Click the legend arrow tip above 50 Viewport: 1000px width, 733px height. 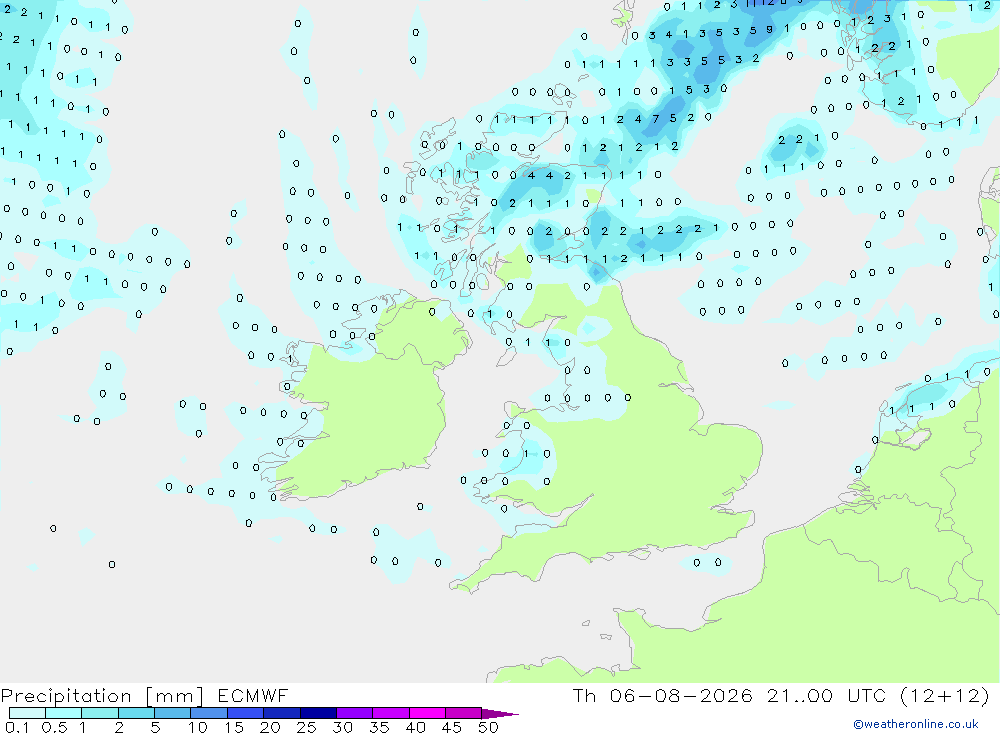(500, 714)
